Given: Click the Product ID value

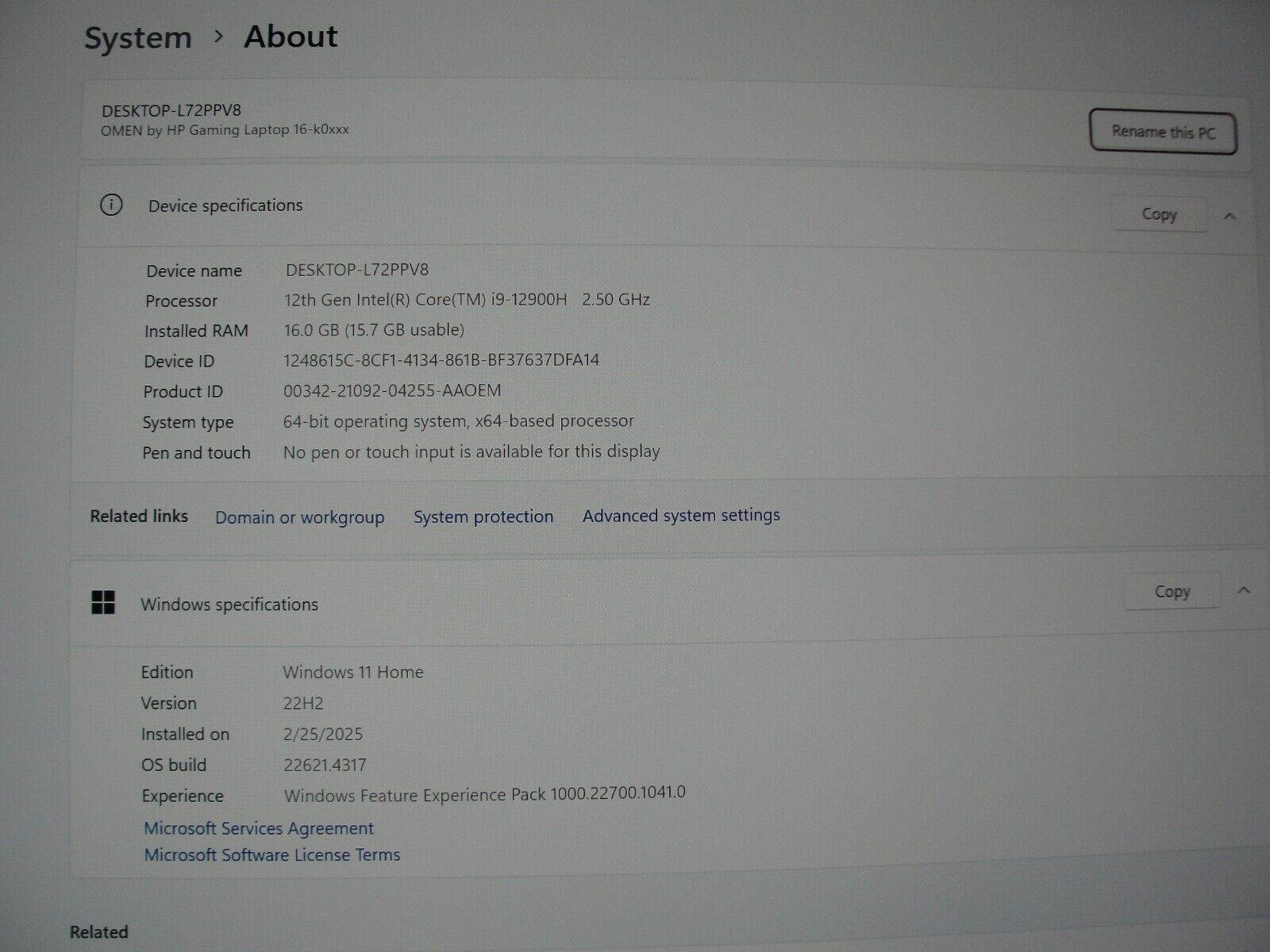Looking at the screenshot, I should (x=392, y=390).
